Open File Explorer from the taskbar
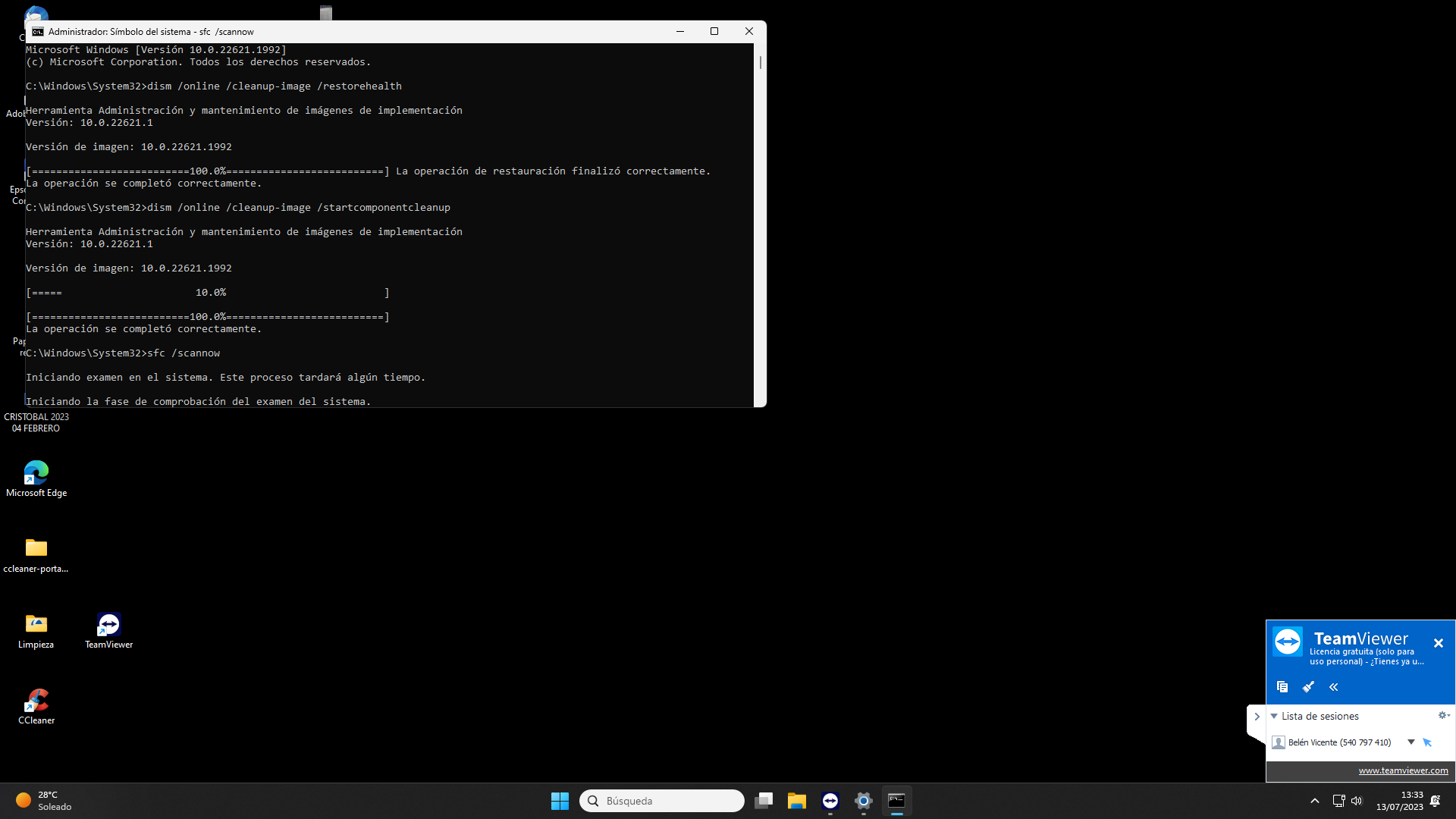 pos(796,801)
